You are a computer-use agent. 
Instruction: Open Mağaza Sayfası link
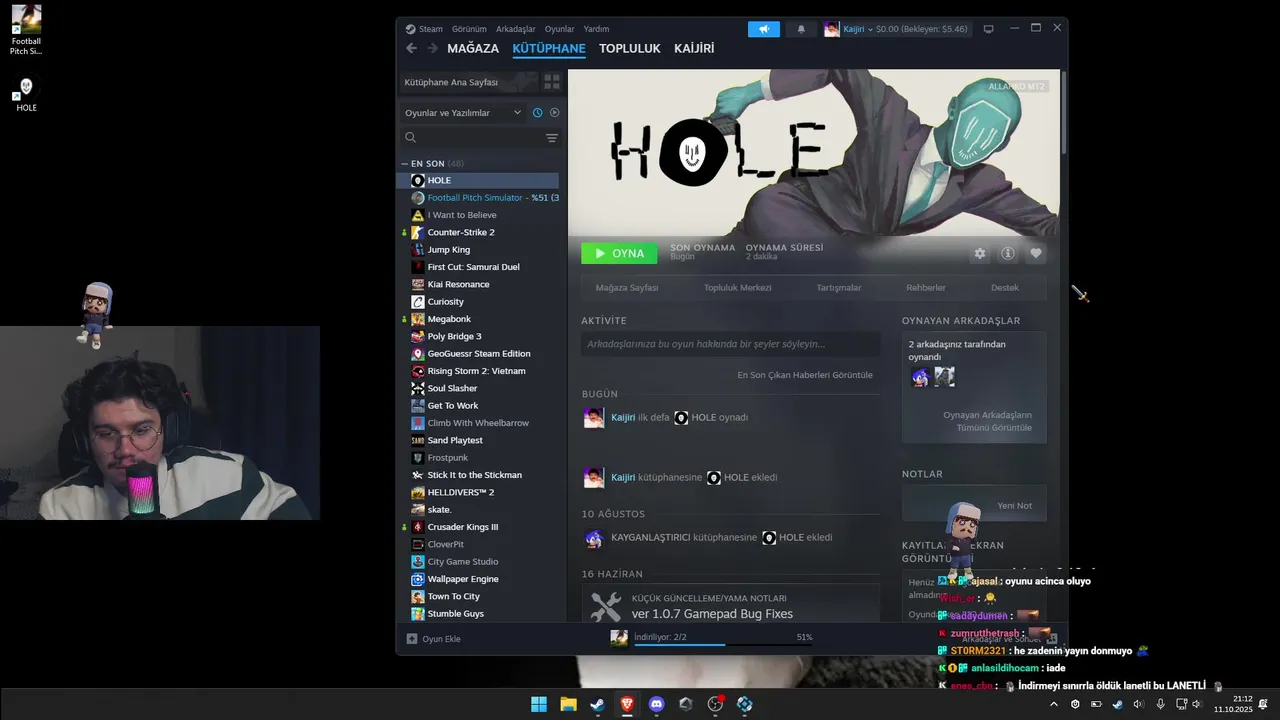[x=627, y=288]
